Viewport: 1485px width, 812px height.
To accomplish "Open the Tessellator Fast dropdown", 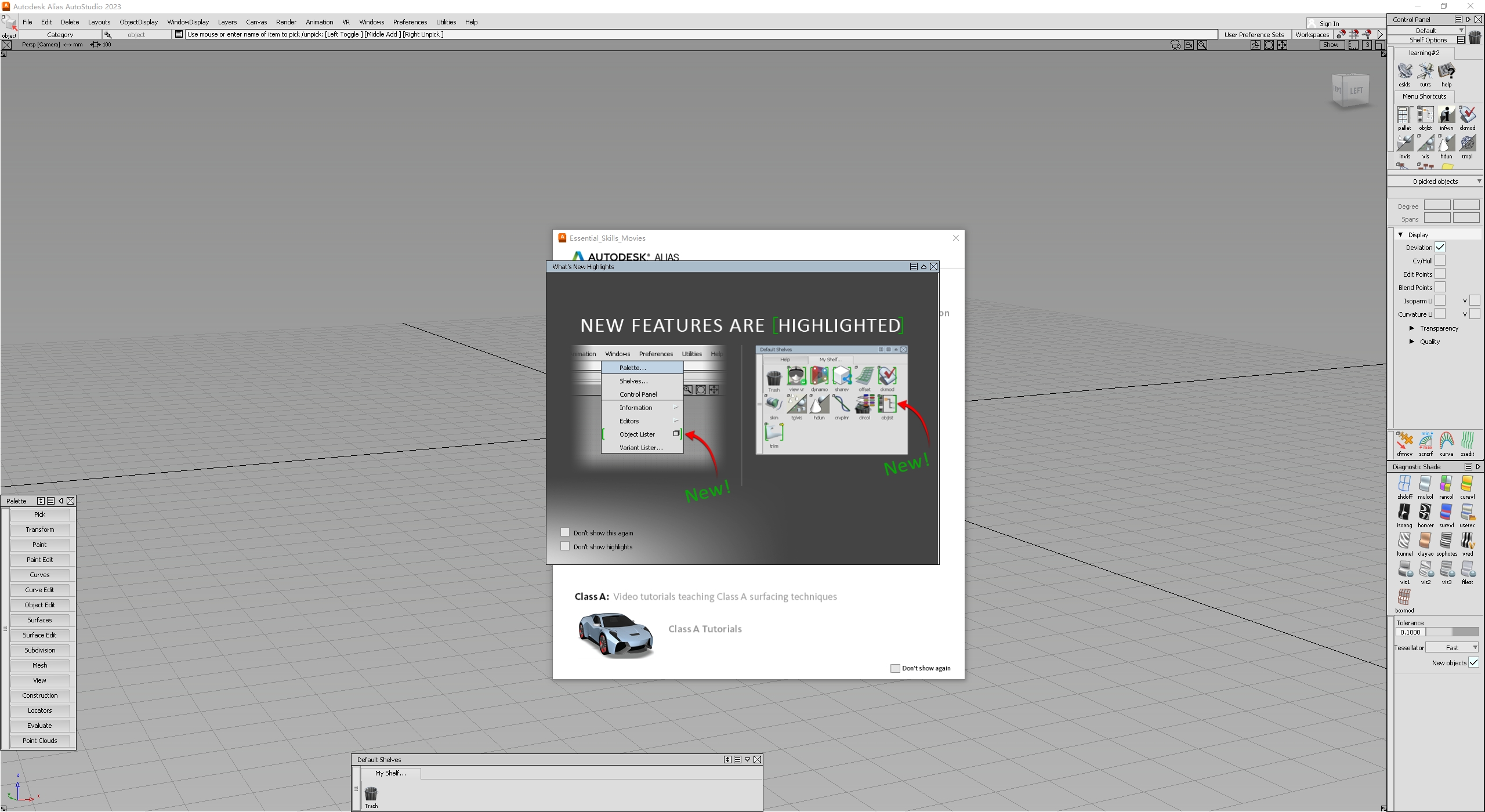I will [x=1452, y=648].
